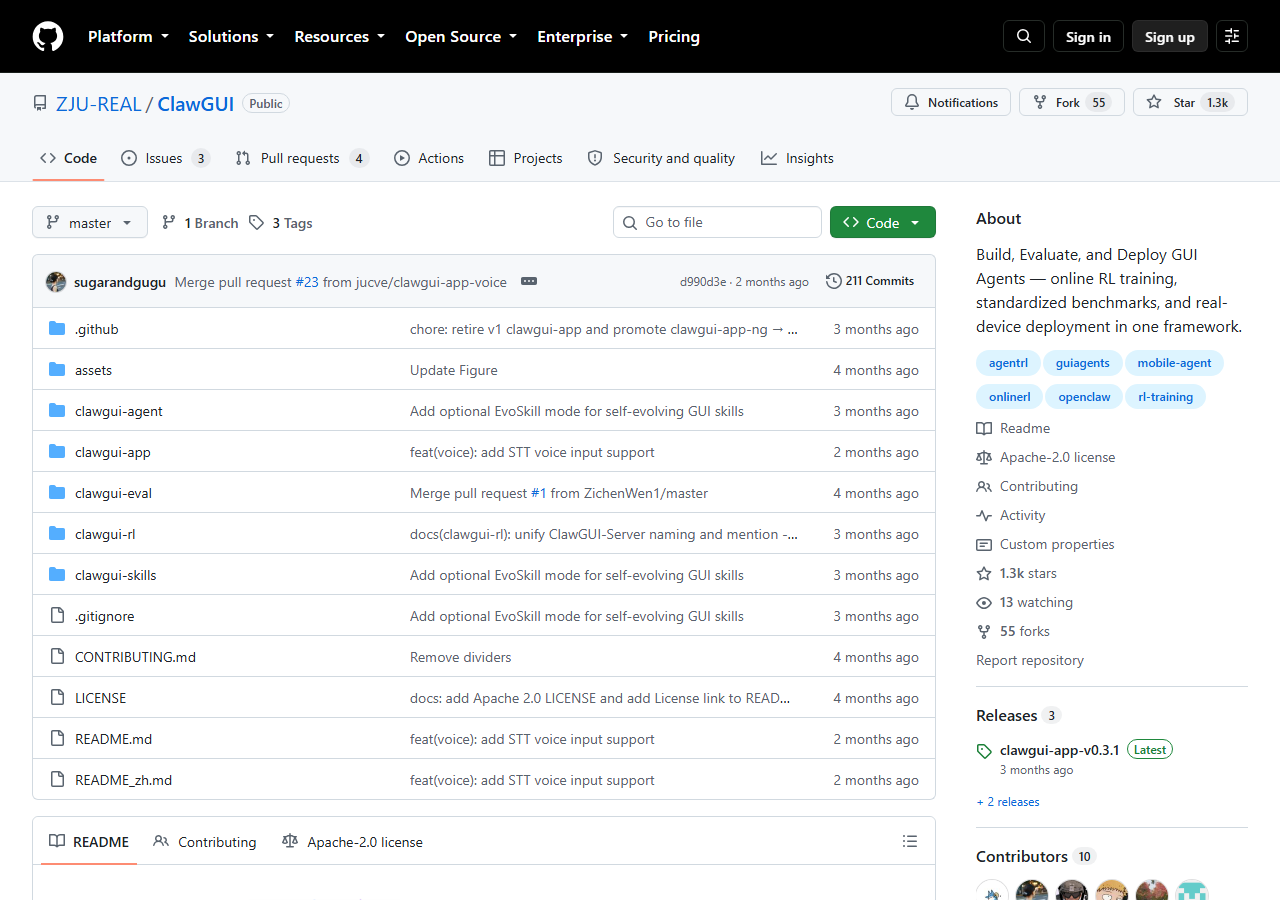The width and height of the screenshot is (1280, 900).
Task: Open the 211 Commits history
Action: tap(870, 281)
